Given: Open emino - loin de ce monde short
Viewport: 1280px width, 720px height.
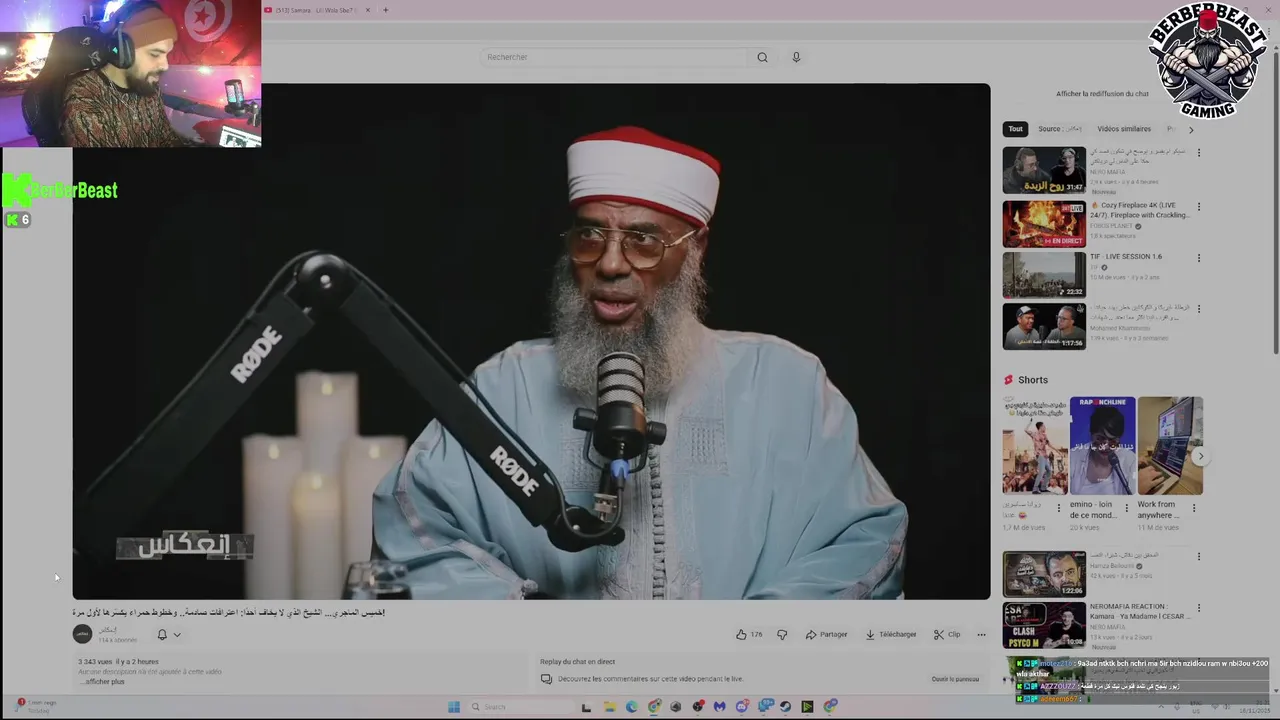Looking at the screenshot, I should [x=1102, y=446].
